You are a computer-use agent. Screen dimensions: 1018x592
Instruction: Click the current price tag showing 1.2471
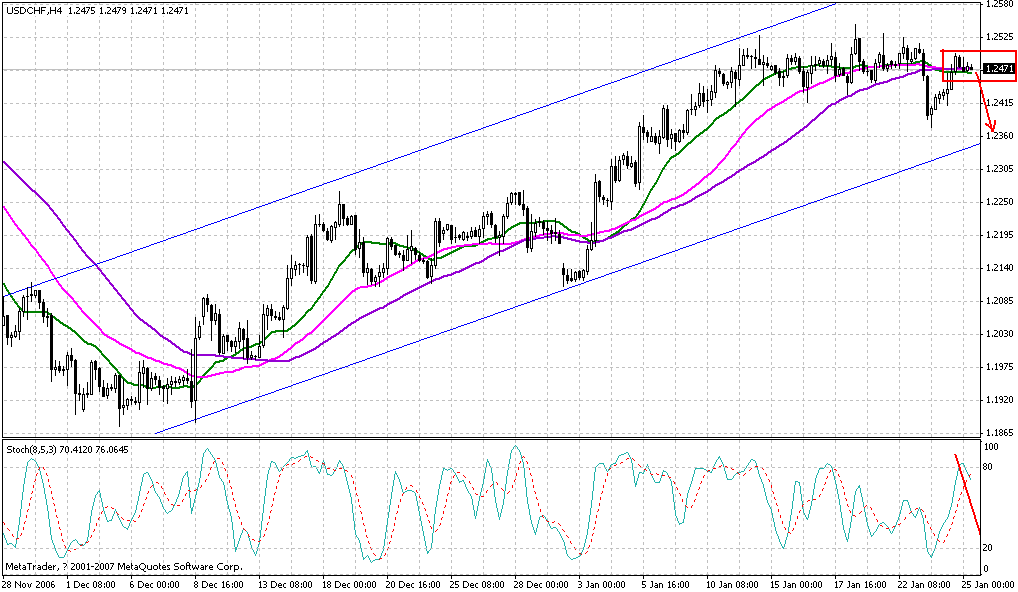(x=997, y=69)
